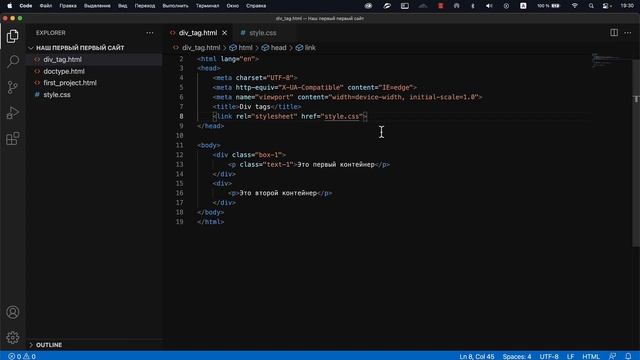
Task: Click the text Это второй контейнер
Action: click(278, 193)
